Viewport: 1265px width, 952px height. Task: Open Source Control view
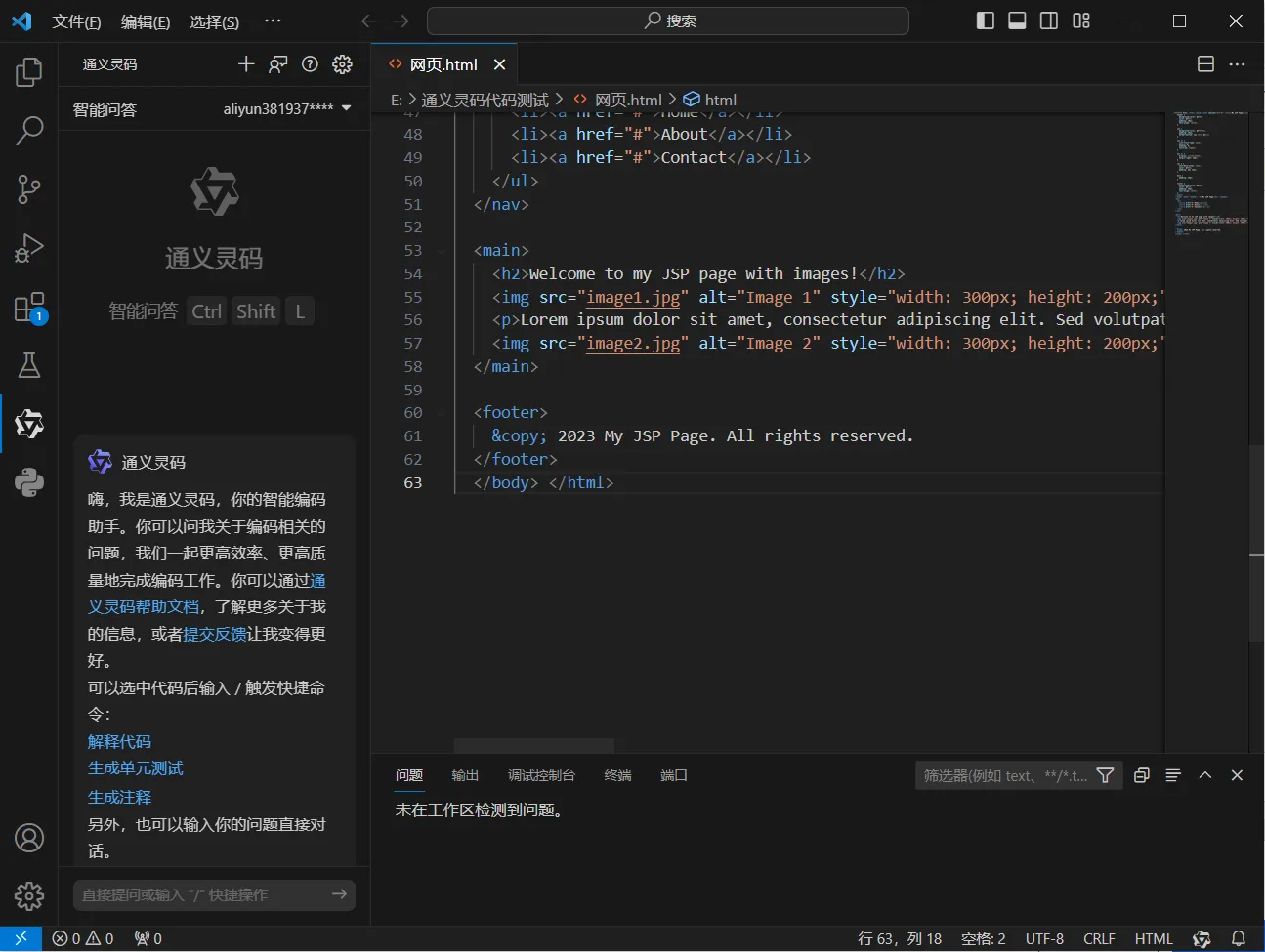(29, 188)
